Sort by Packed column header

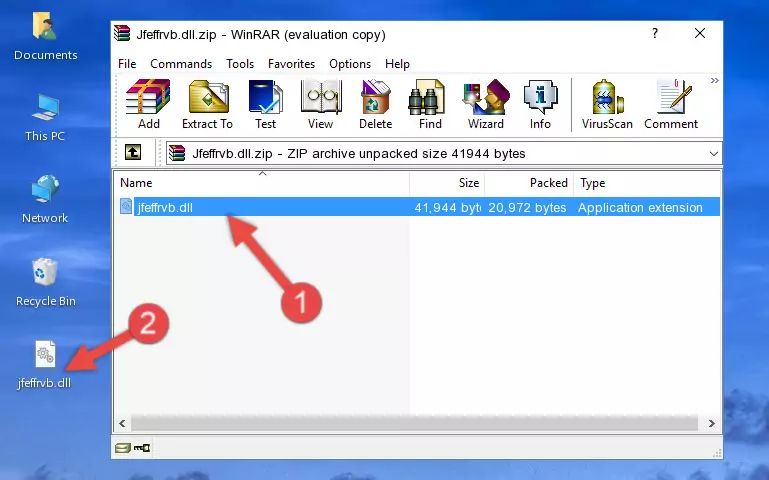click(529, 183)
